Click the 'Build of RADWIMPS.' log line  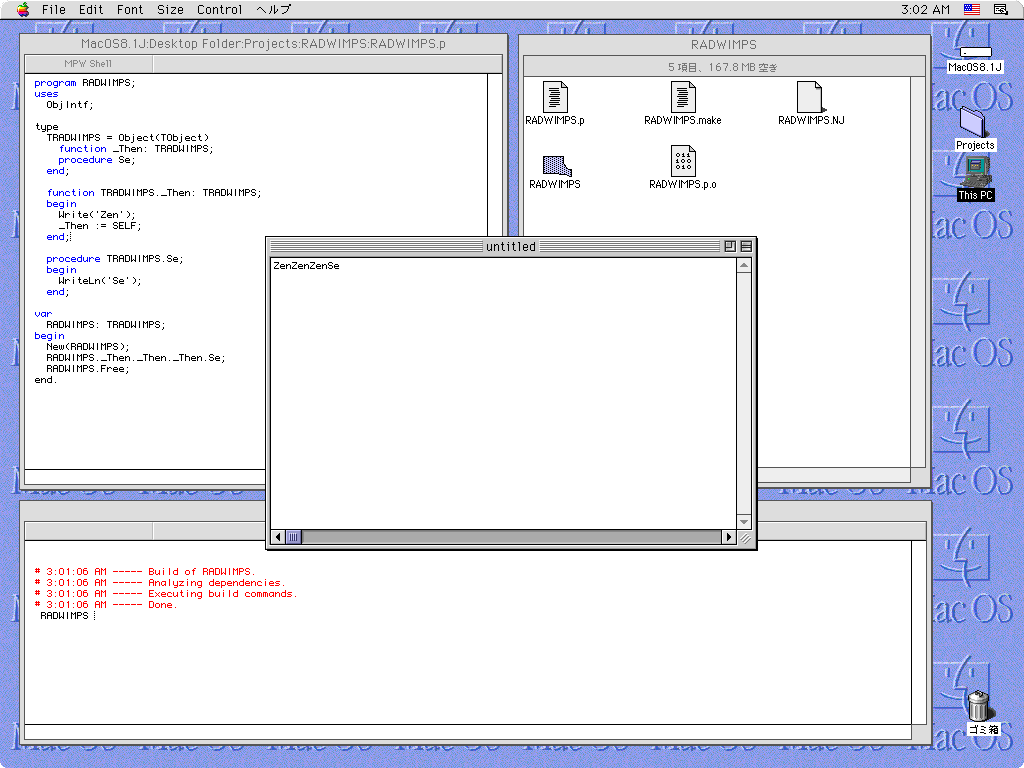pyautogui.click(x=144, y=571)
